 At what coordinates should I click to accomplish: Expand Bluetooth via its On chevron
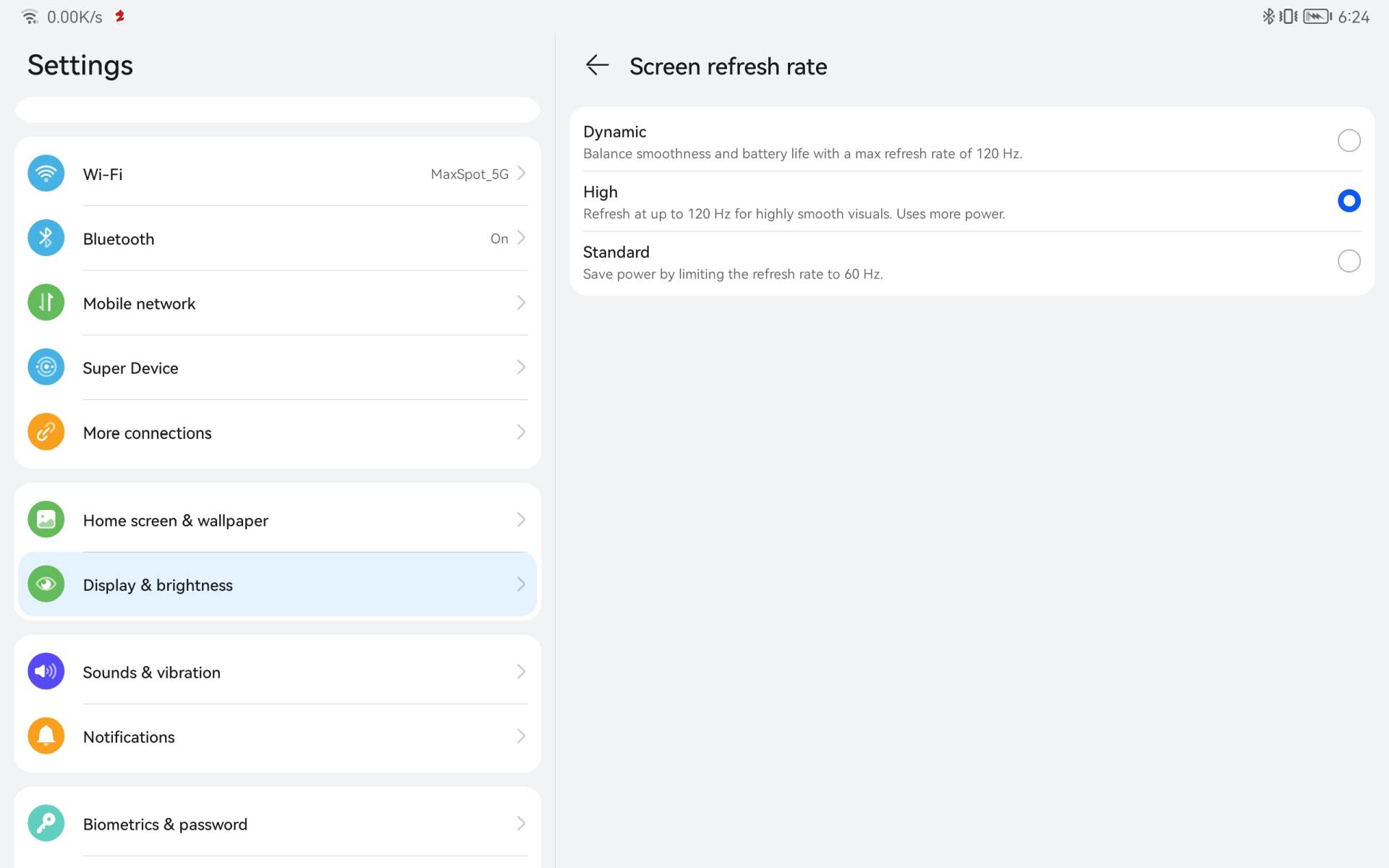point(521,238)
